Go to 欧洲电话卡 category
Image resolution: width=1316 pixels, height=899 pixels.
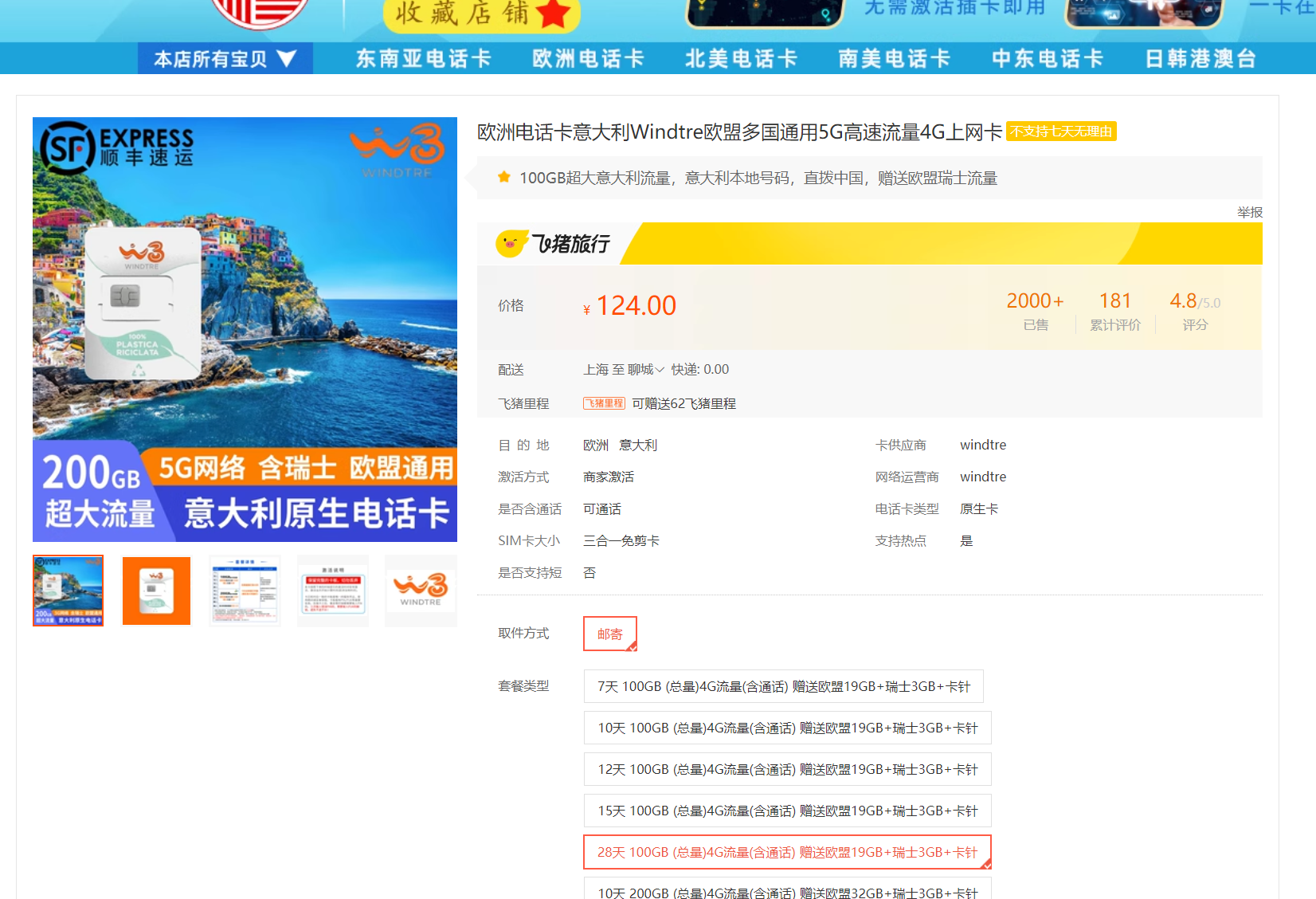pyautogui.click(x=589, y=58)
